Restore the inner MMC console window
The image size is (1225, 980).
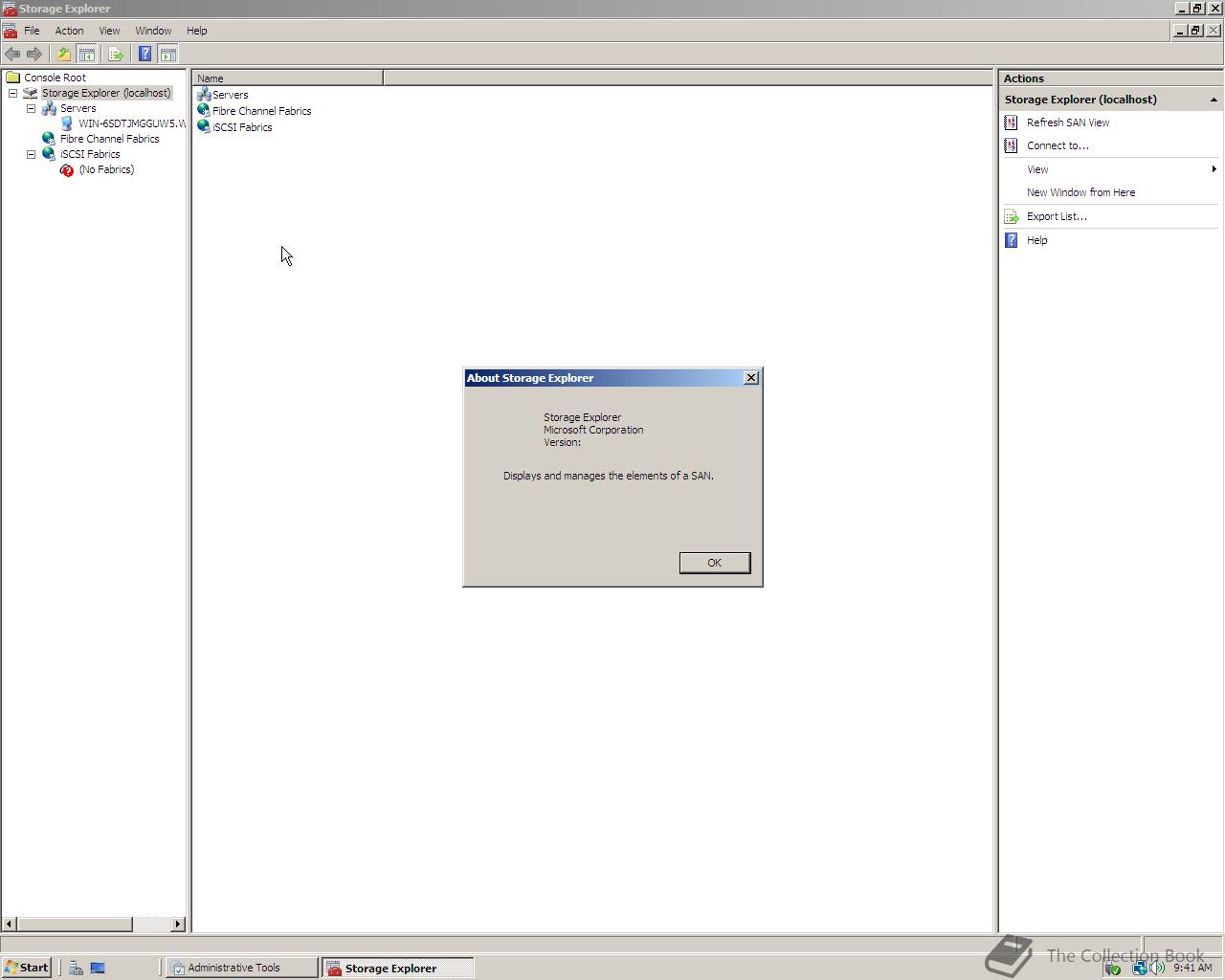click(1195, 31)
